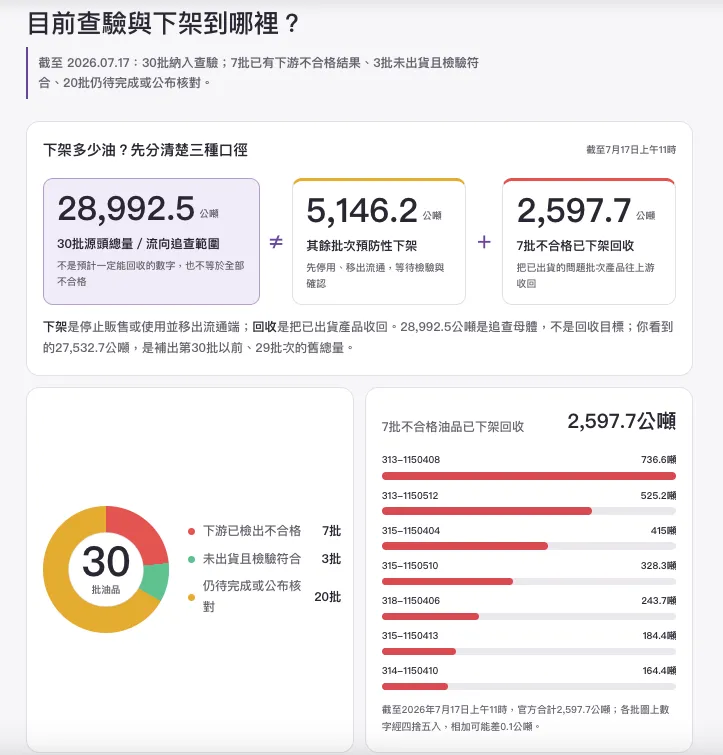Image resolution: width=723 pixels, height=755 pixels.
Task: Click the footnote about 四捨五入 rounding
Action: coord(526,717)
